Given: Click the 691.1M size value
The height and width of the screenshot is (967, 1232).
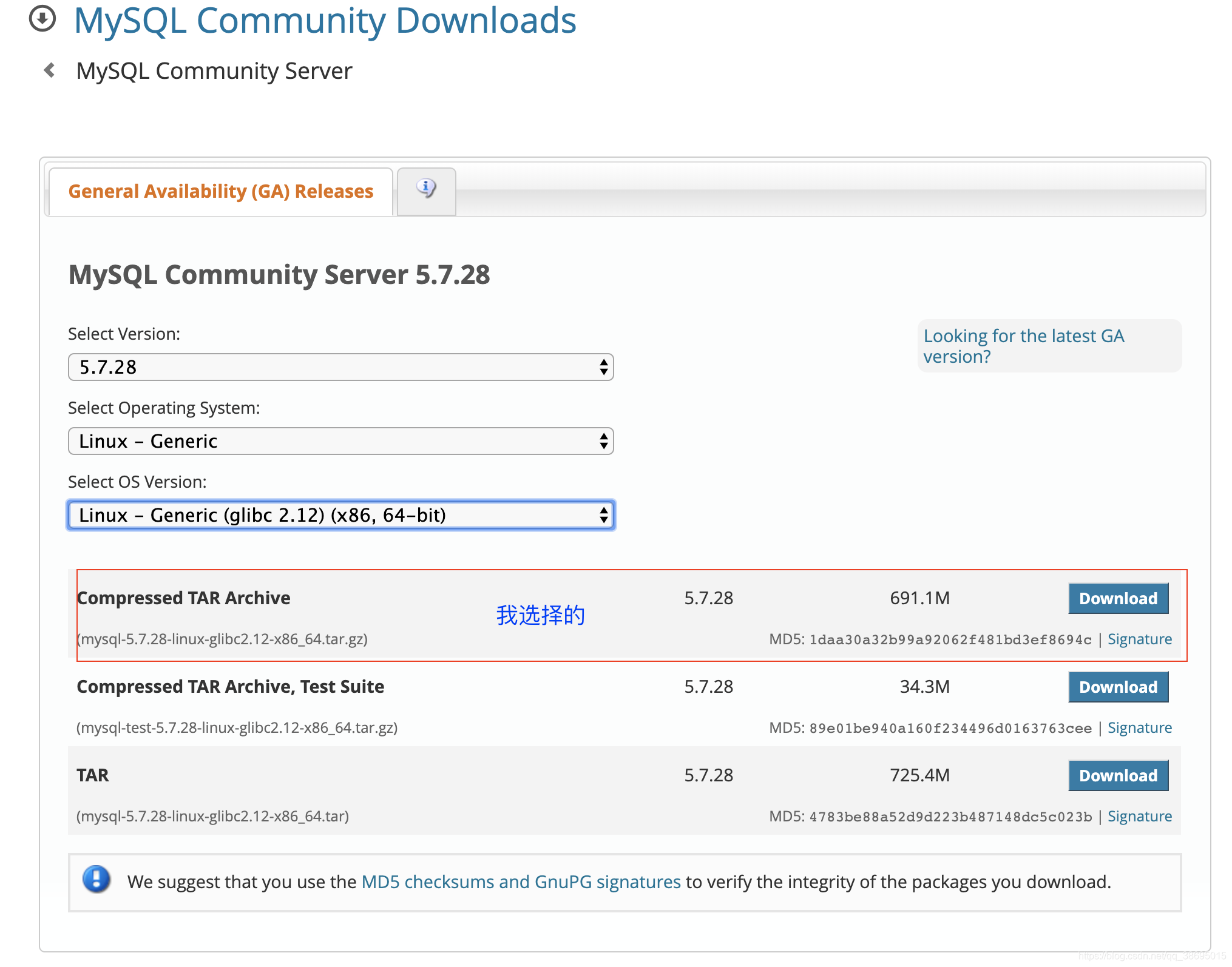Looking at the screenshot, I should [x=920, y=598].
